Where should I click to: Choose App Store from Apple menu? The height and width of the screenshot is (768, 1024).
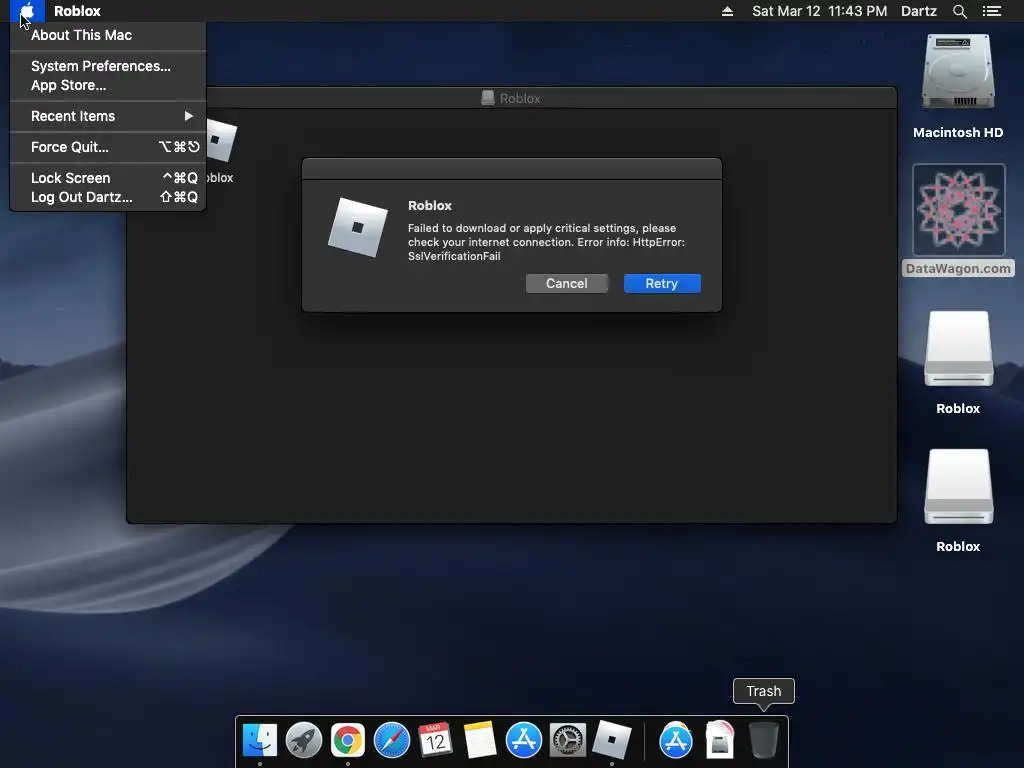point(108,85)
